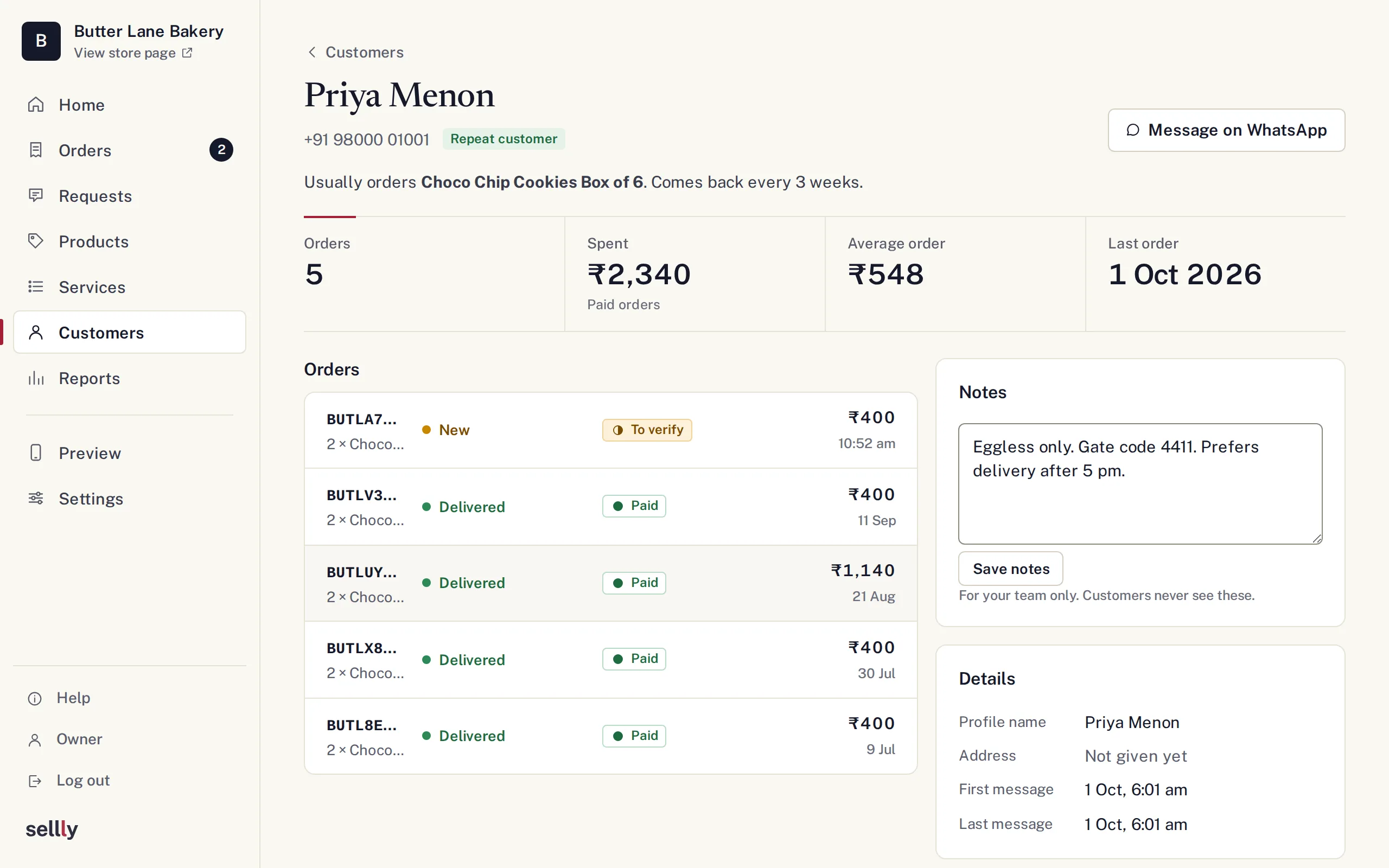
Task: Click the Owner person icon
Action: (x=35, y=739)
